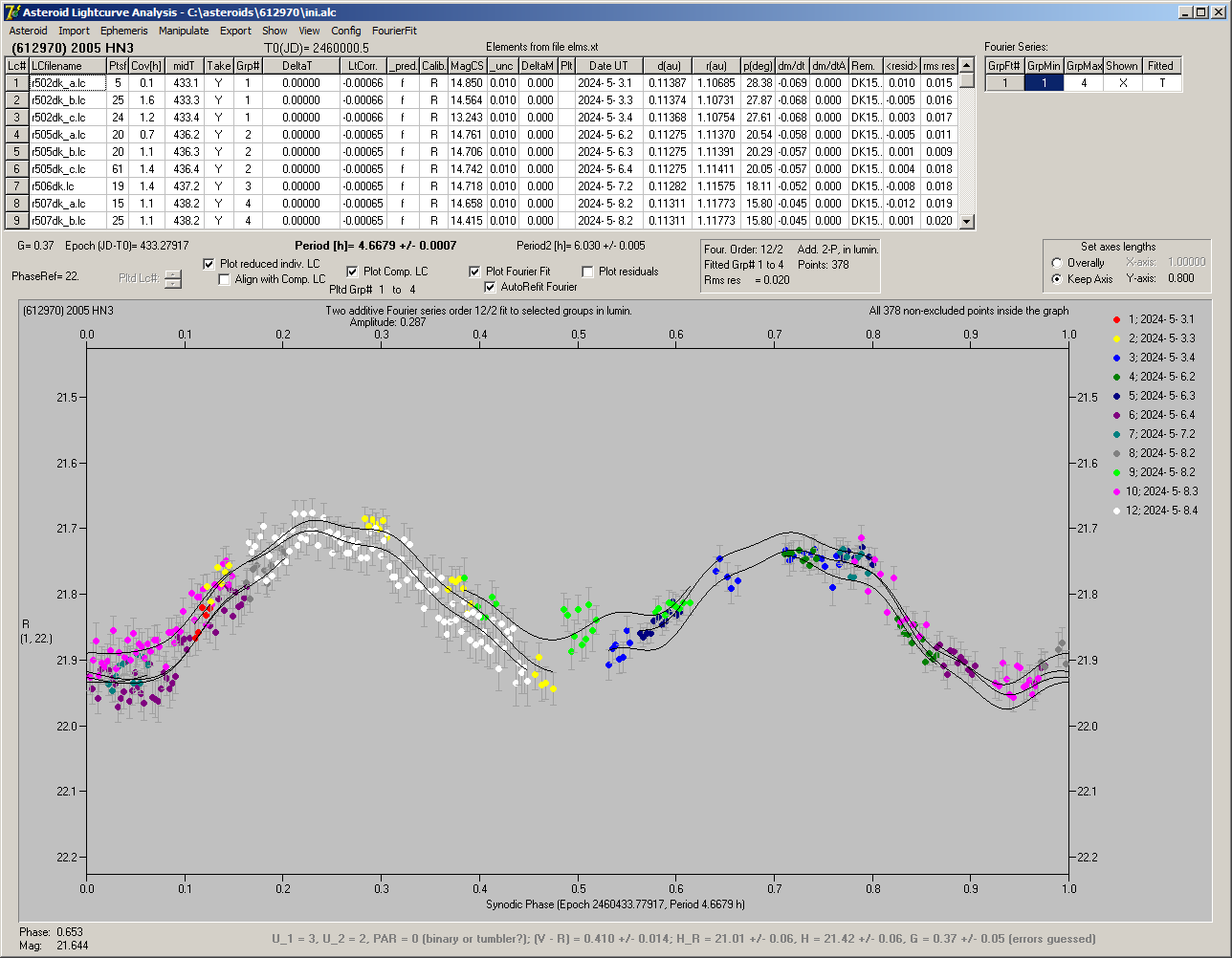Screen dimensions: 1232x958
Task: Click the Ptsf cell value 61
Action: [118, 169]
